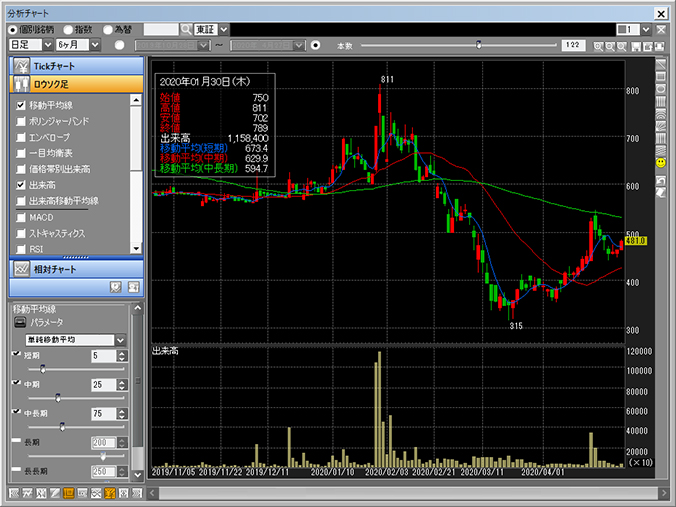Toggle the 短期 moving average checkbox
Viewport: 676px width, 507px height.
(16, 354)
